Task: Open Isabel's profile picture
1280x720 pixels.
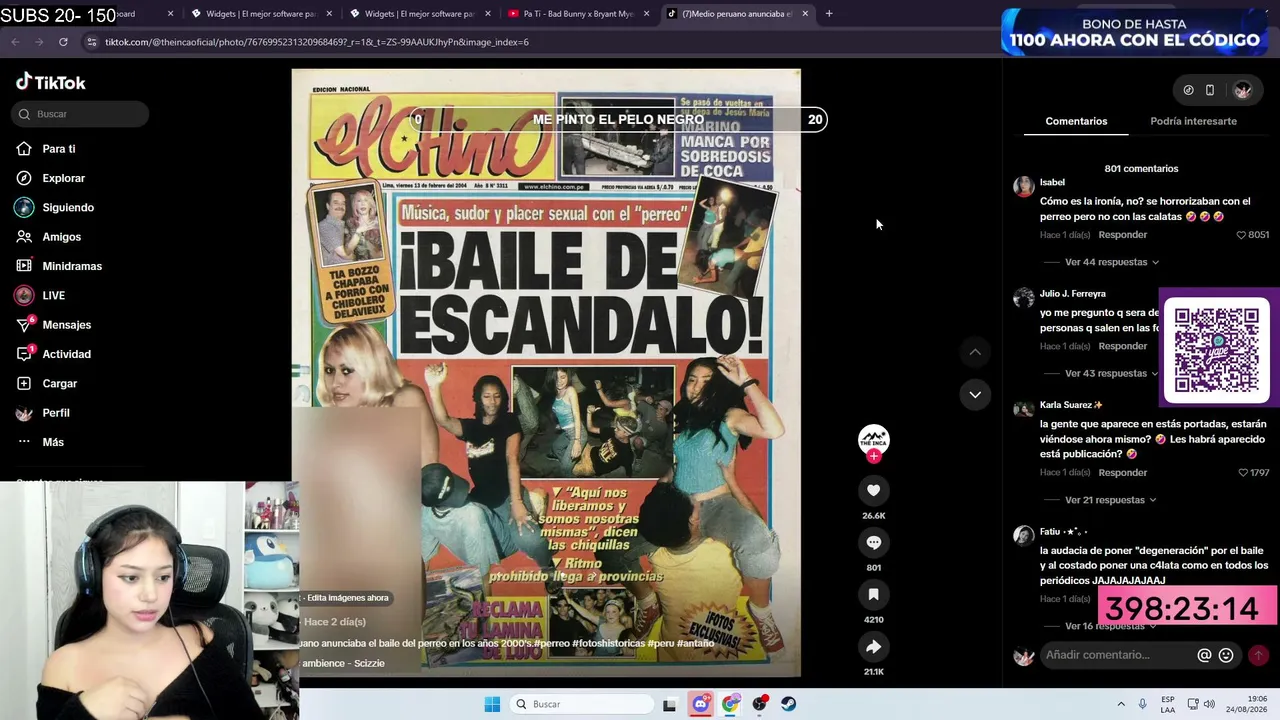Action: (1023, 187)
